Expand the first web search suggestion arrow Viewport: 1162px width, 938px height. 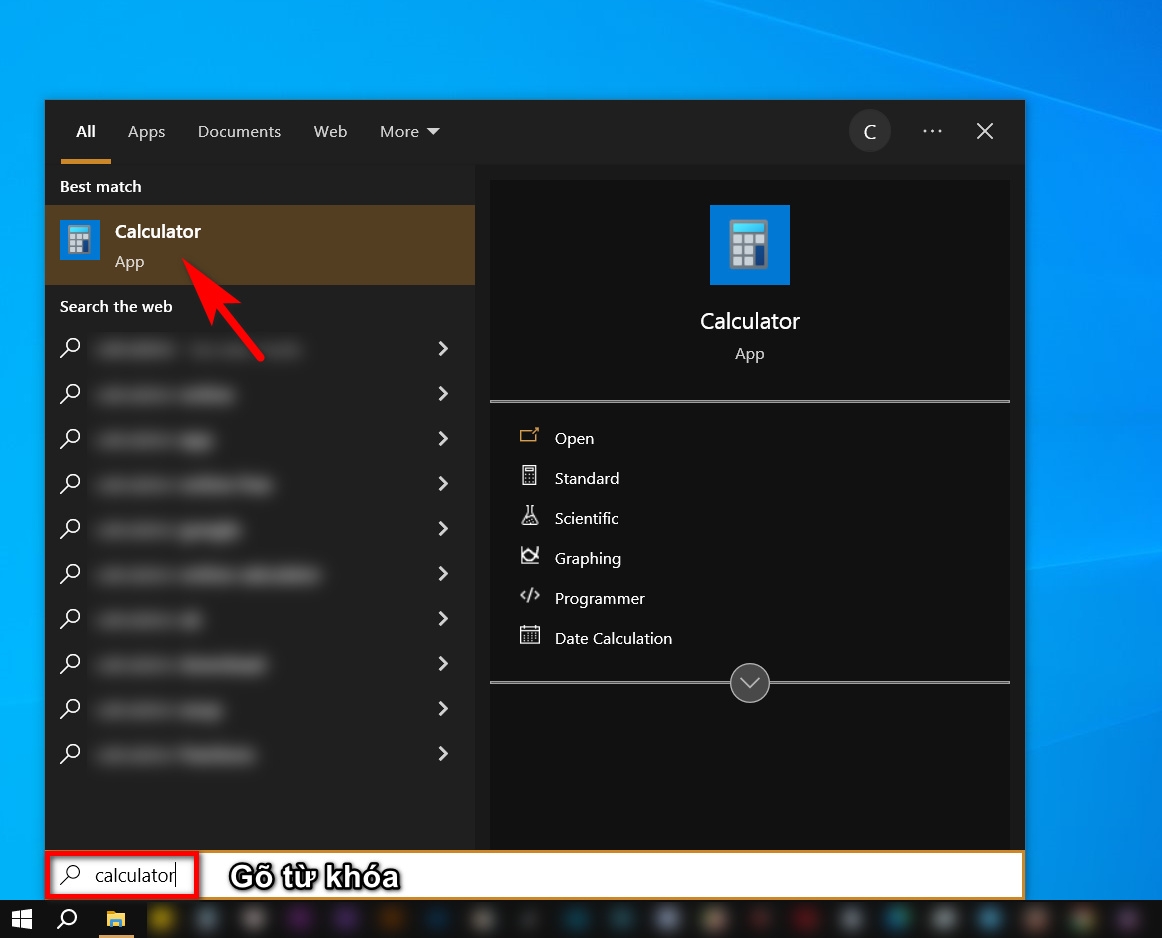[x=443, y=349]
